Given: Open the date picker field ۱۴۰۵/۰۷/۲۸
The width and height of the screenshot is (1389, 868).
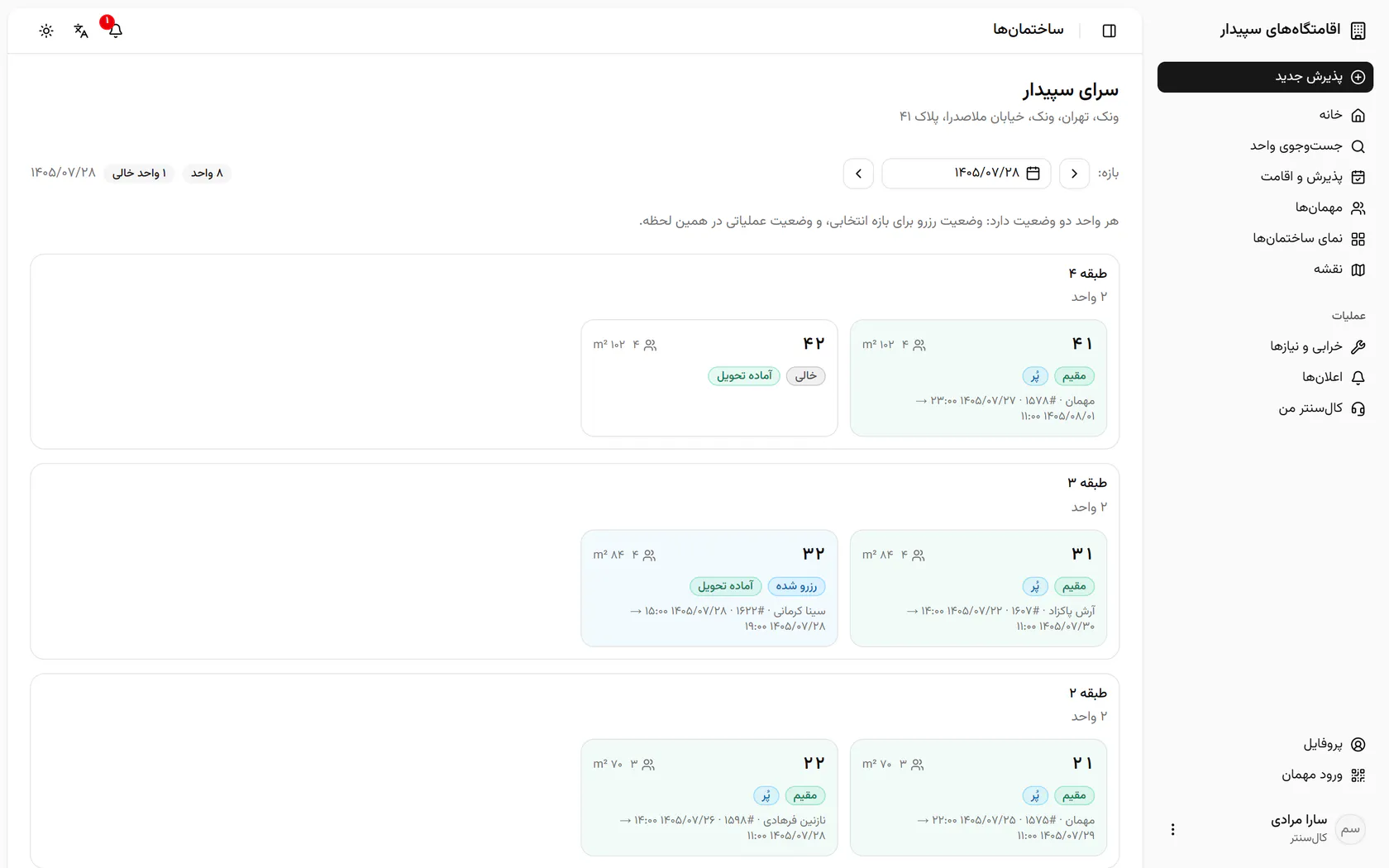Looking at the screenshot, I should pyautogui.click(x=967, y=174).
